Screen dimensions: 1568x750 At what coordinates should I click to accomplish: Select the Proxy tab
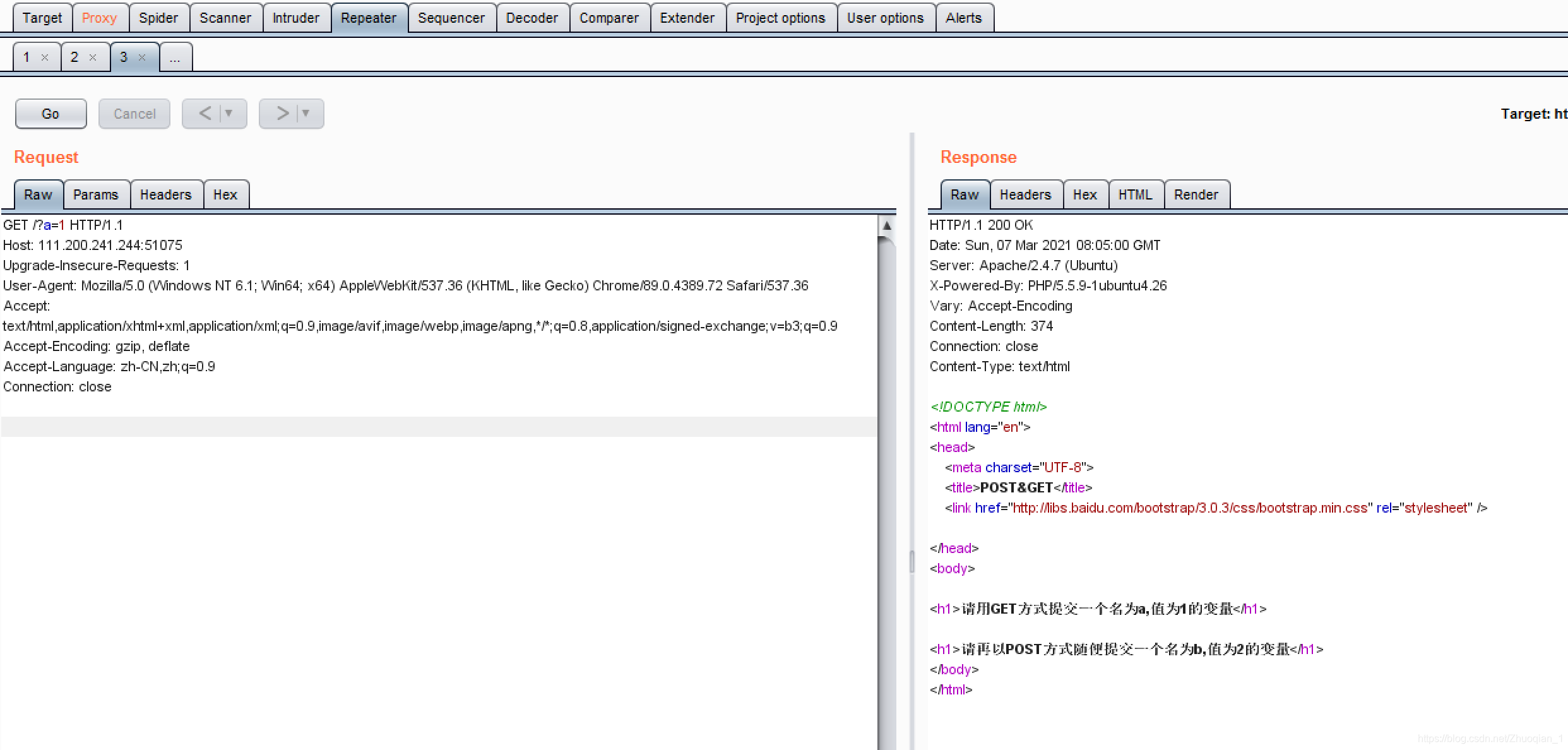click(99, 18)
